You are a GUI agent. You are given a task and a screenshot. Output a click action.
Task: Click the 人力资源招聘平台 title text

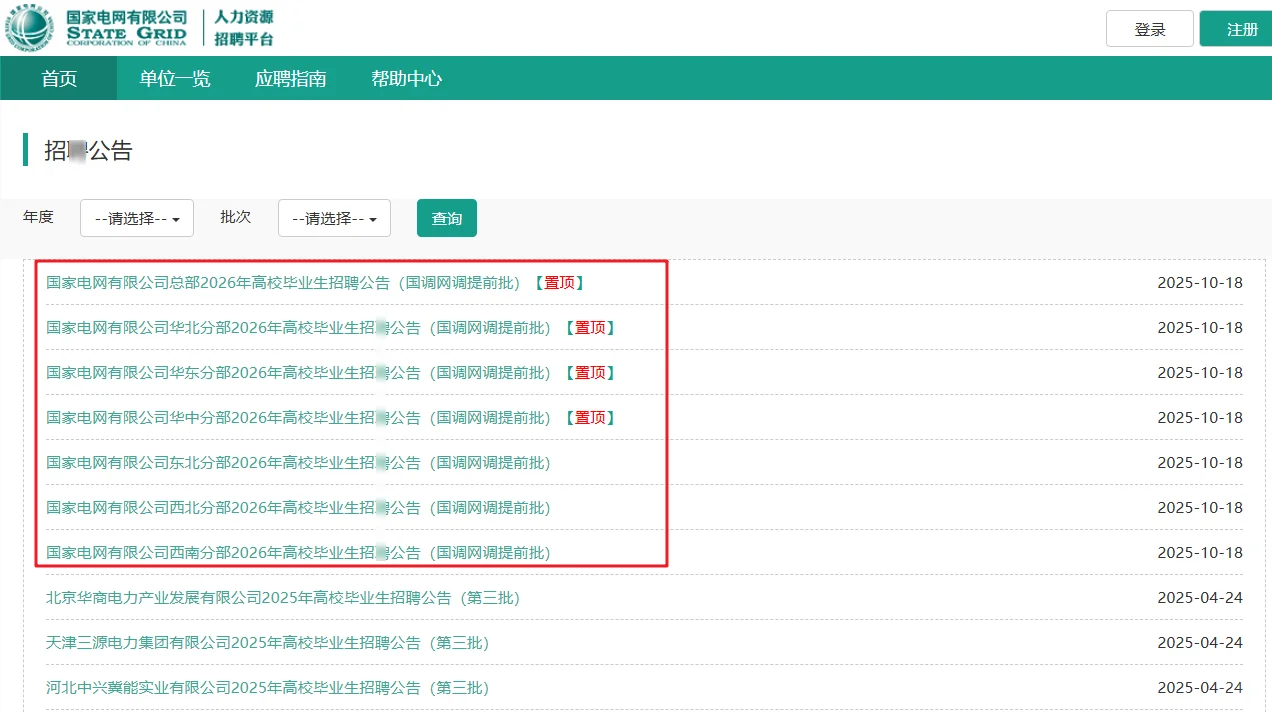pyautogui.click(x=244, y=28)
